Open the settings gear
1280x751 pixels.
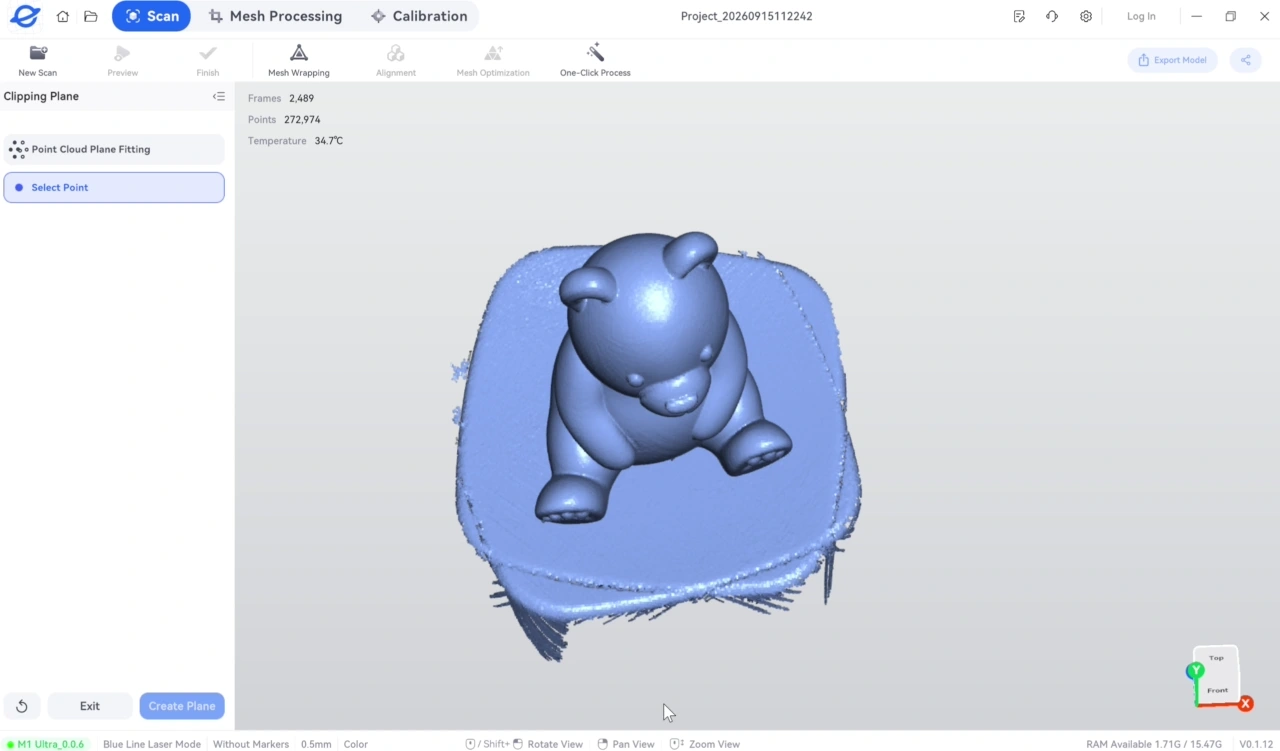click(1086, 16)
